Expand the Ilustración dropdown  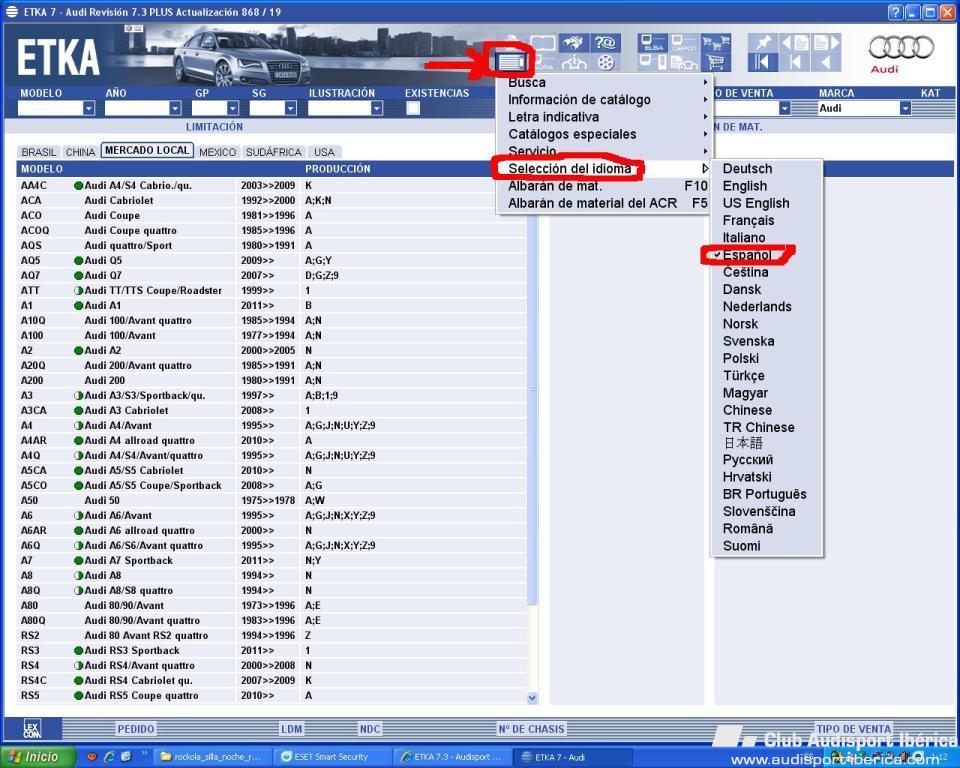coord(377,108)
